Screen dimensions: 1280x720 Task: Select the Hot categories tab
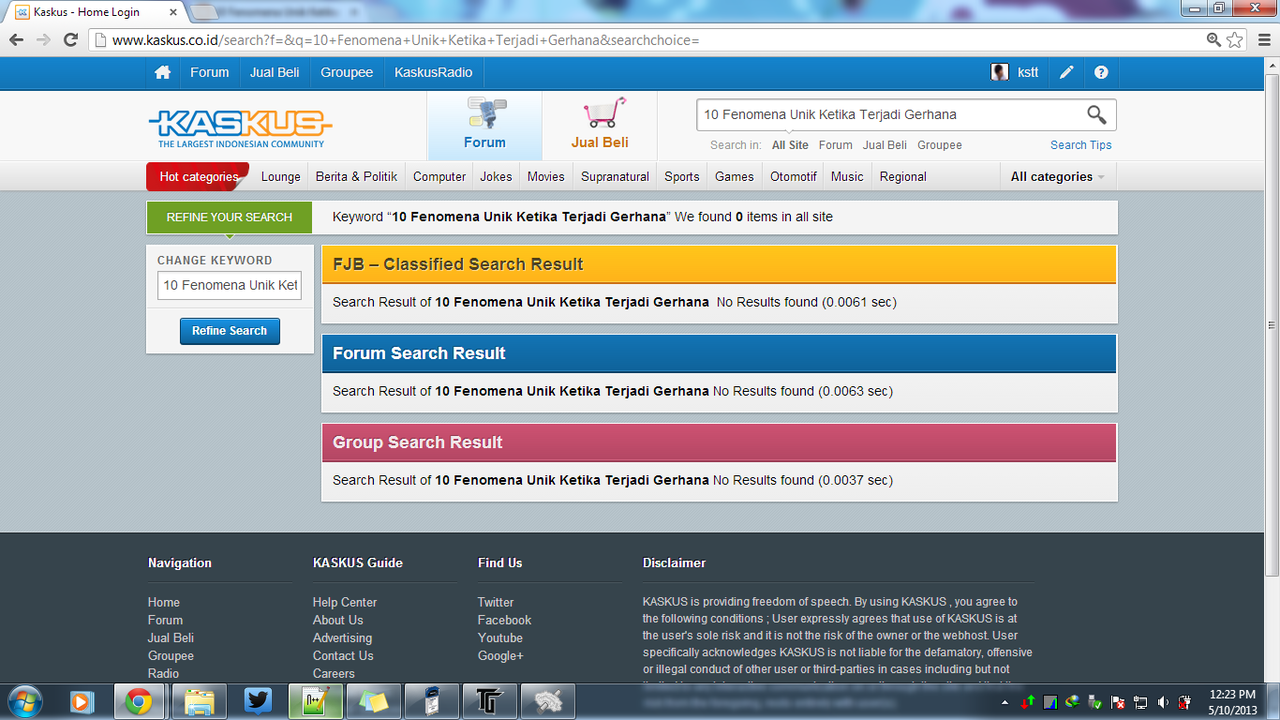pos(198,177)
